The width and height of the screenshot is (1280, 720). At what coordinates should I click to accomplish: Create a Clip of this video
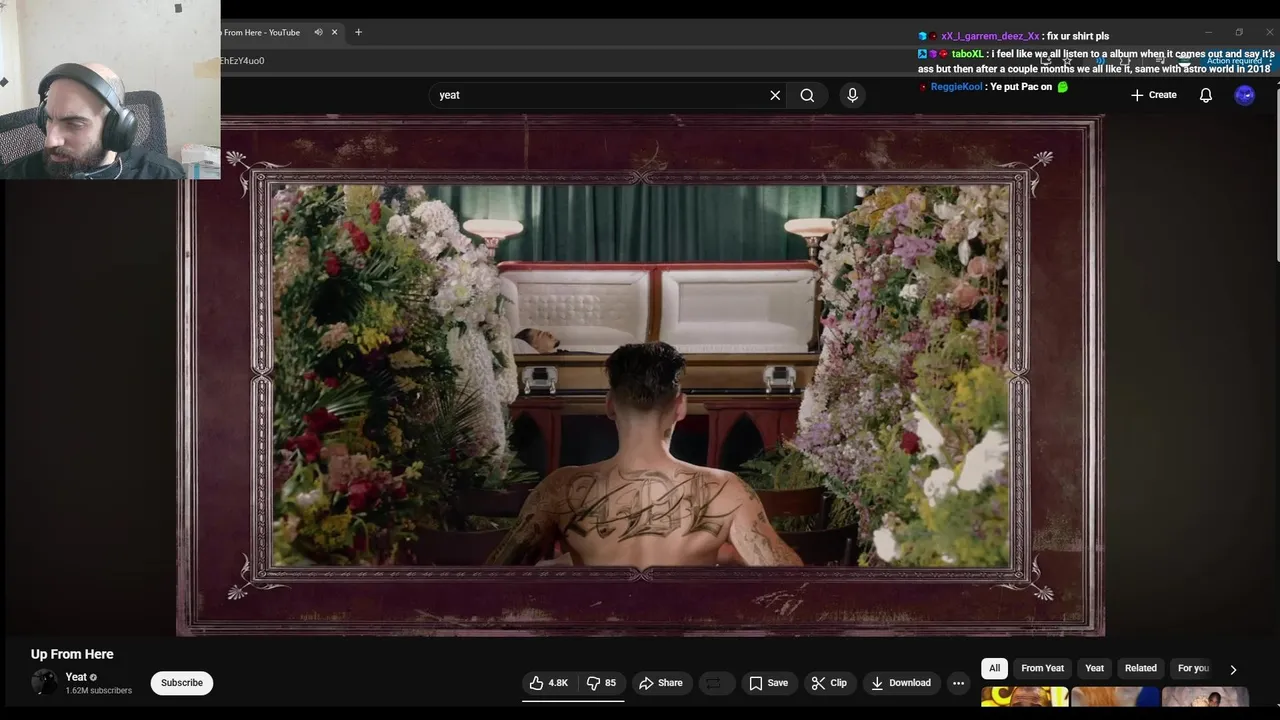point(829,683)
